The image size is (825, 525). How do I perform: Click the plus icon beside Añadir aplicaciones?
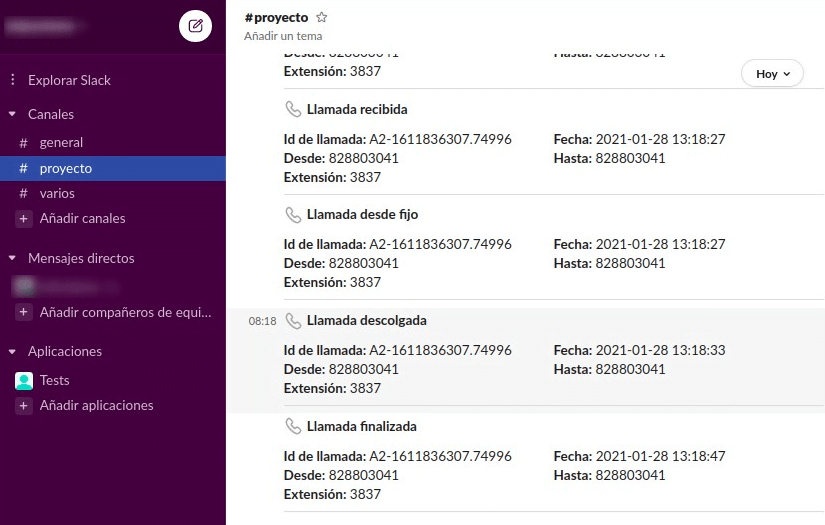[x=24, y=406]
